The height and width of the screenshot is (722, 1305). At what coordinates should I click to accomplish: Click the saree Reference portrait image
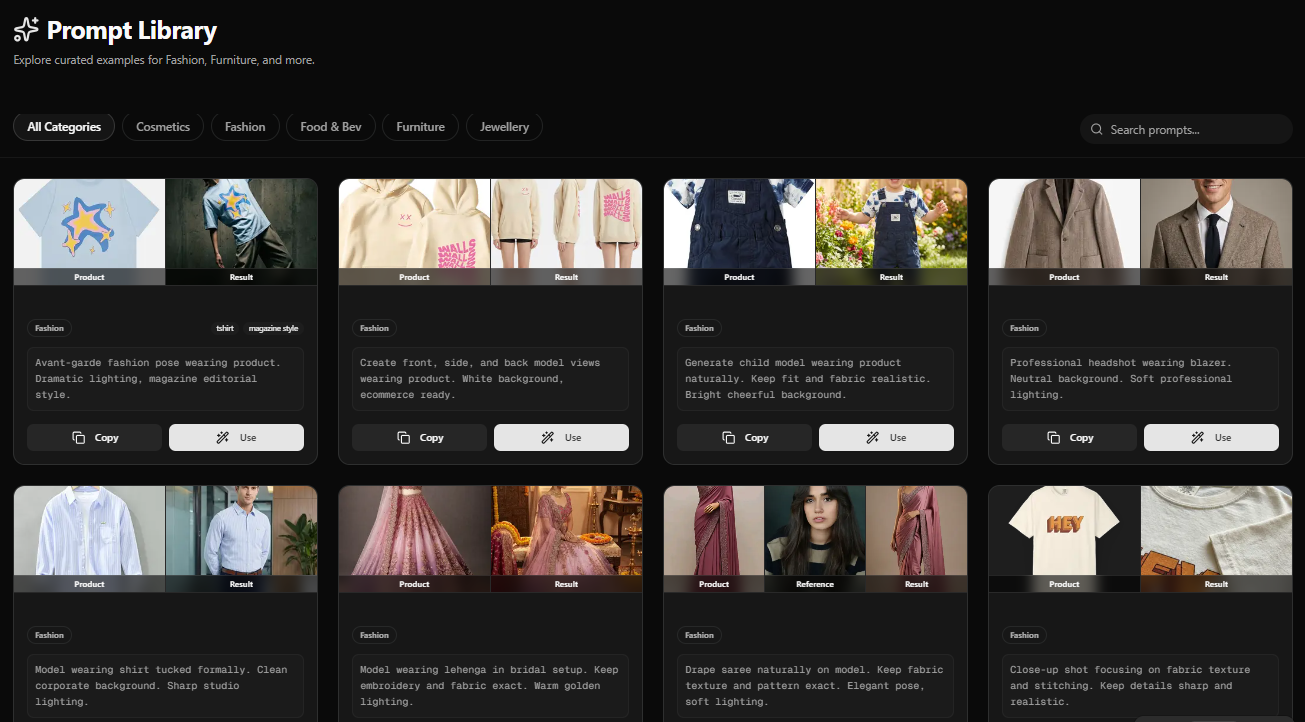coord(815,531)
